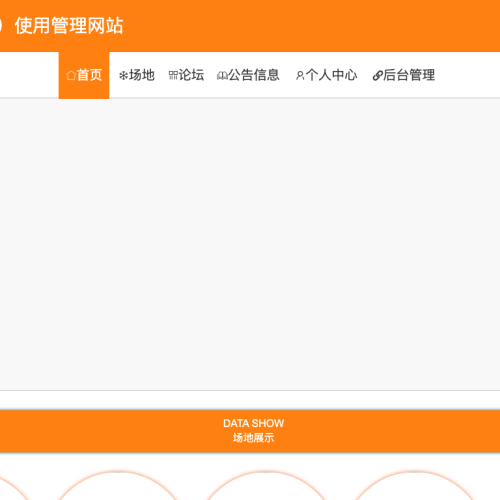Open the 个人中心 personal center menu

(327, 75)
